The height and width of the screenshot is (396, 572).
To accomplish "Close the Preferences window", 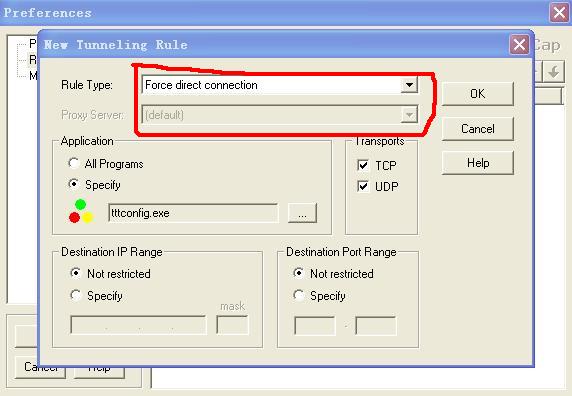I will (559, 13).
